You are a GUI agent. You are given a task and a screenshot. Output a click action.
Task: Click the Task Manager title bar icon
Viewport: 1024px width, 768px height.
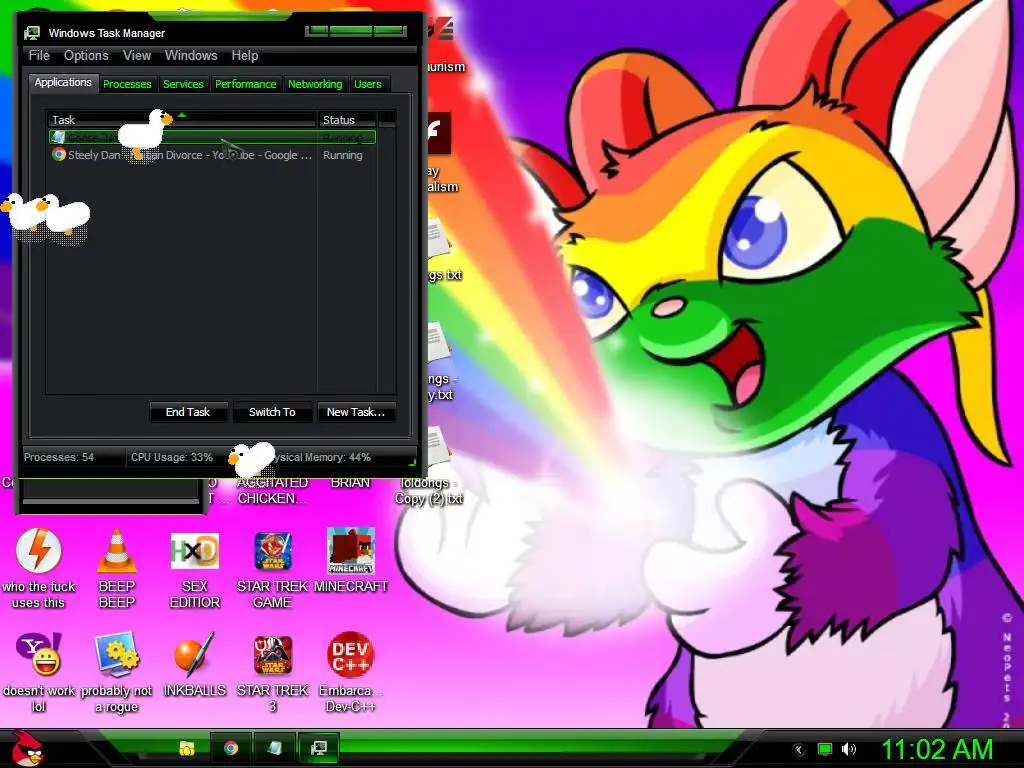click(32, 33)
